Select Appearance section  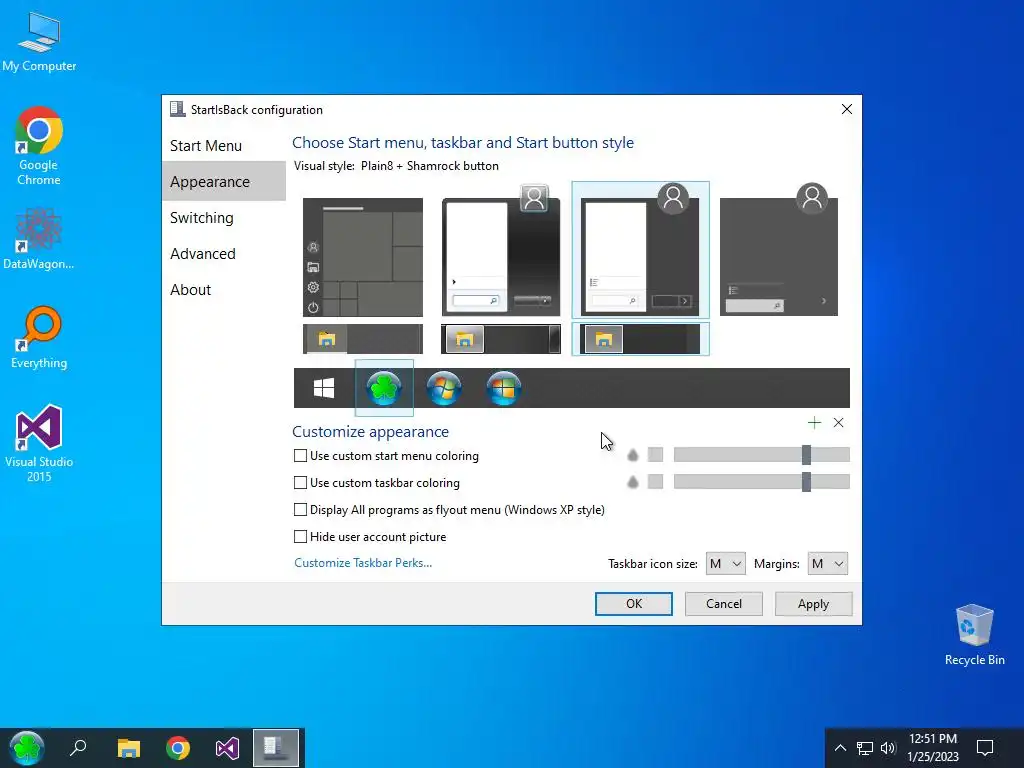(x=223, y=182)
